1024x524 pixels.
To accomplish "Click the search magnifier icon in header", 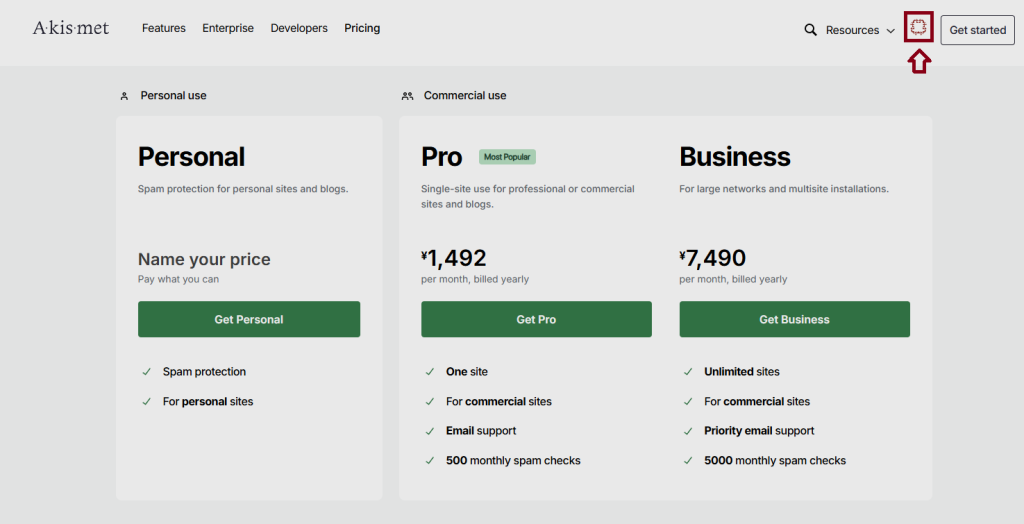I will click(x=811, y=30).
